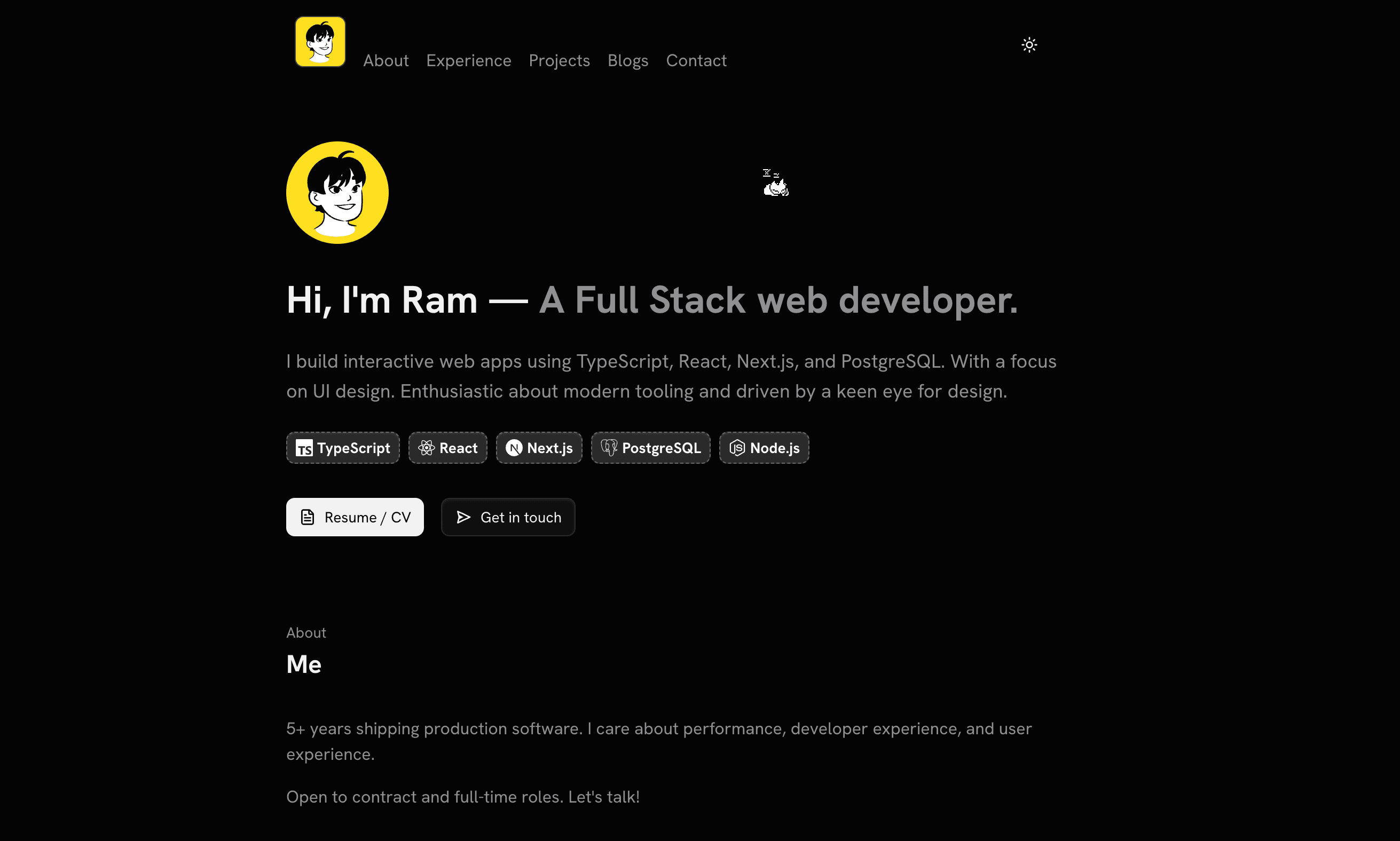Click the PostgreSQL skill badge
The height and width of the screenshot is (841, 1400).
[x=650, y=448]
